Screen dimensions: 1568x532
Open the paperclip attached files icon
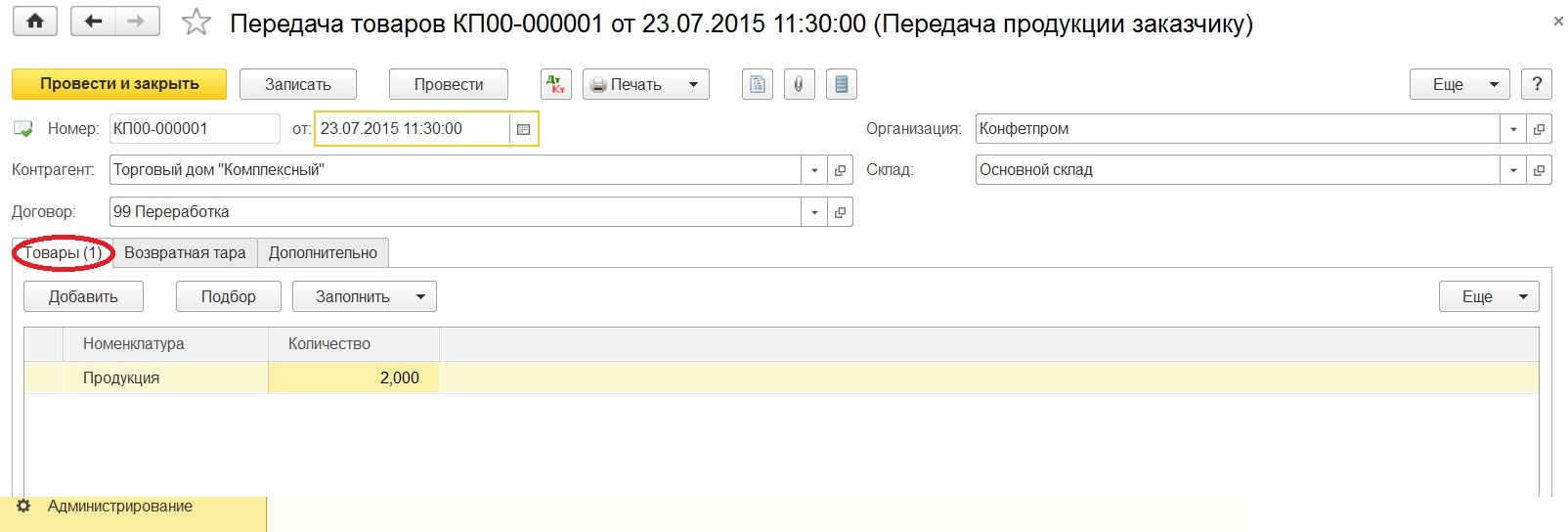[799, 84]
